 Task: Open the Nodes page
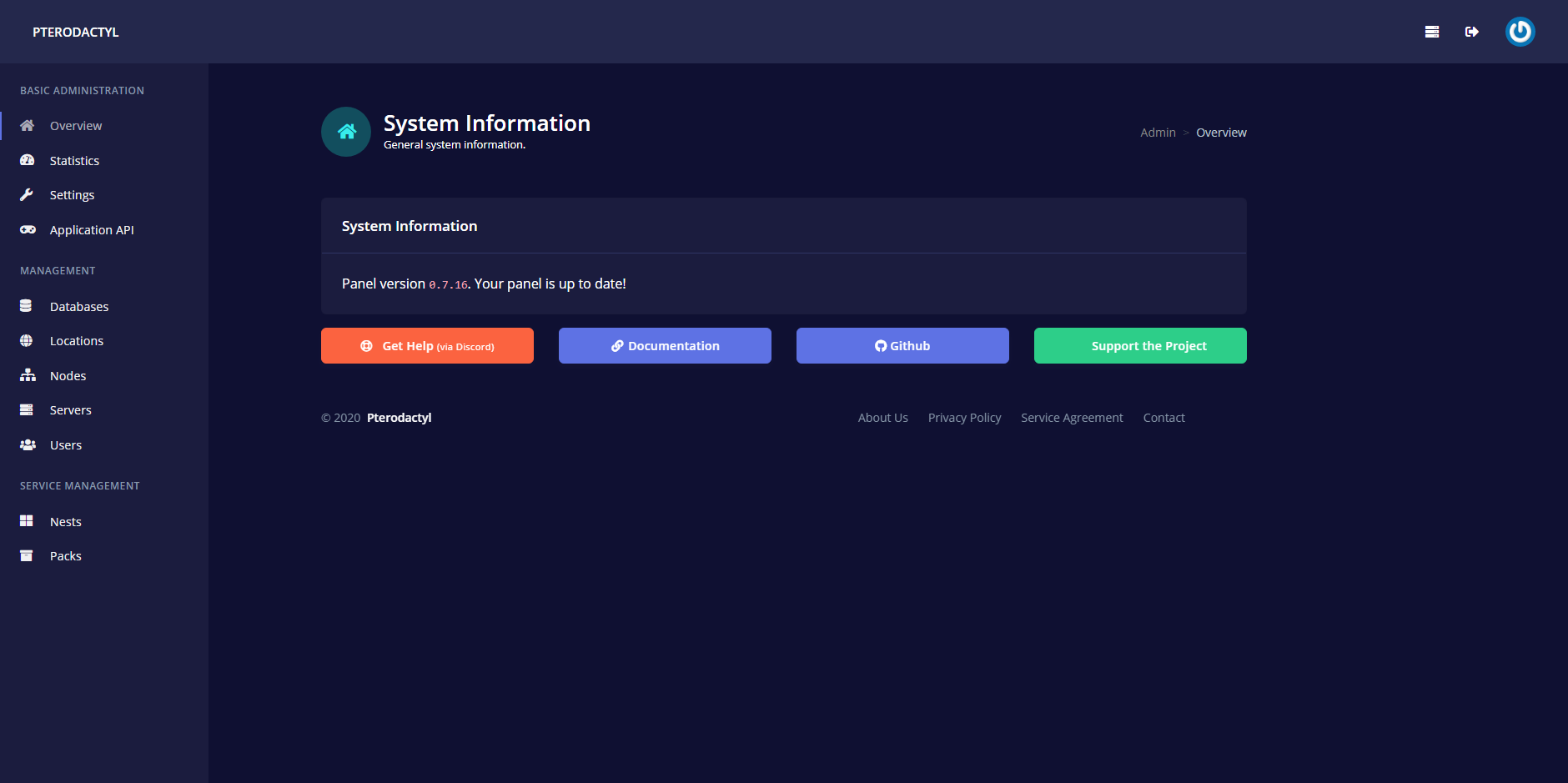104,375
